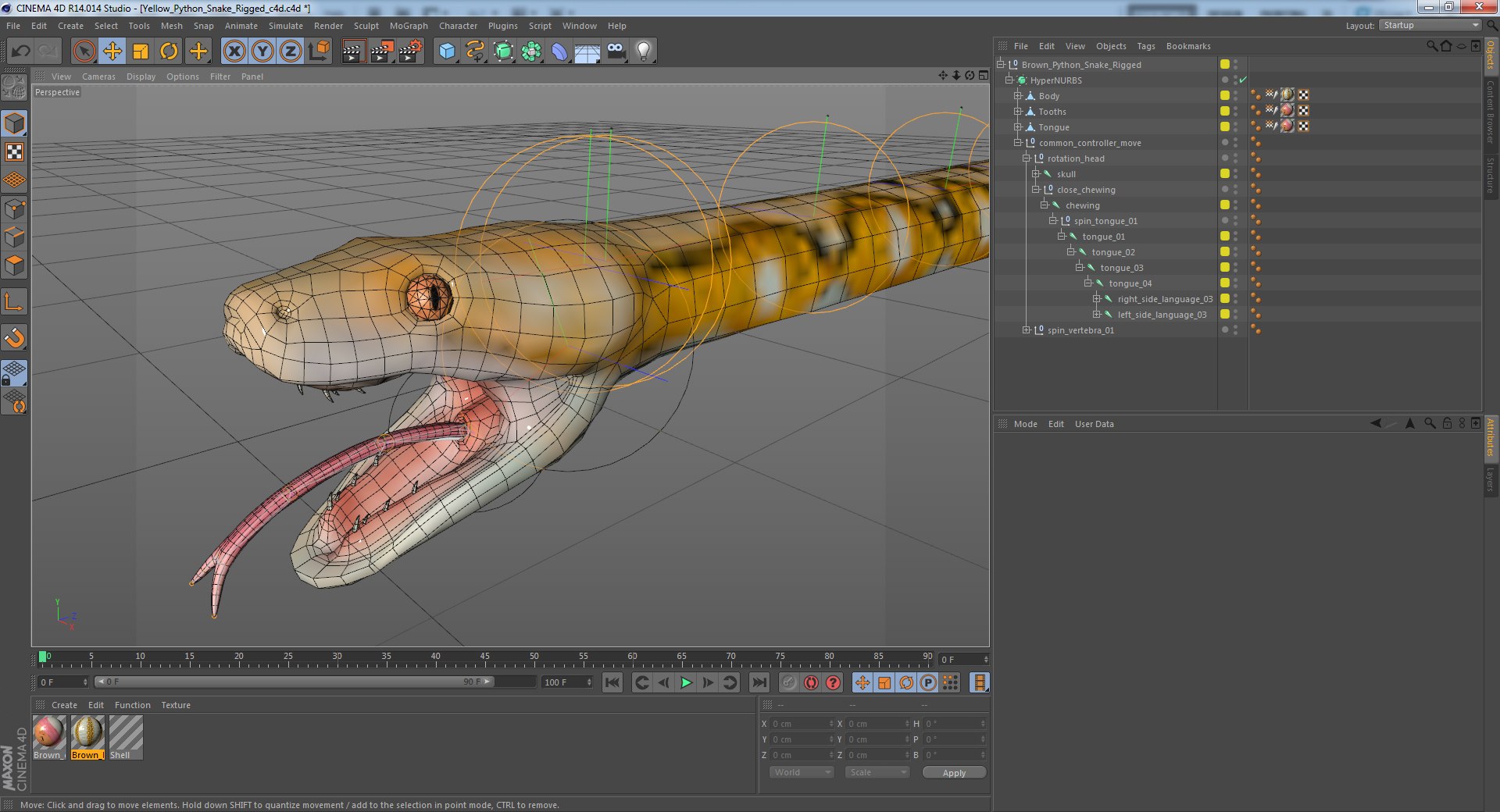
Task: Open the array modeling objects icon
Action: point(532,52)
